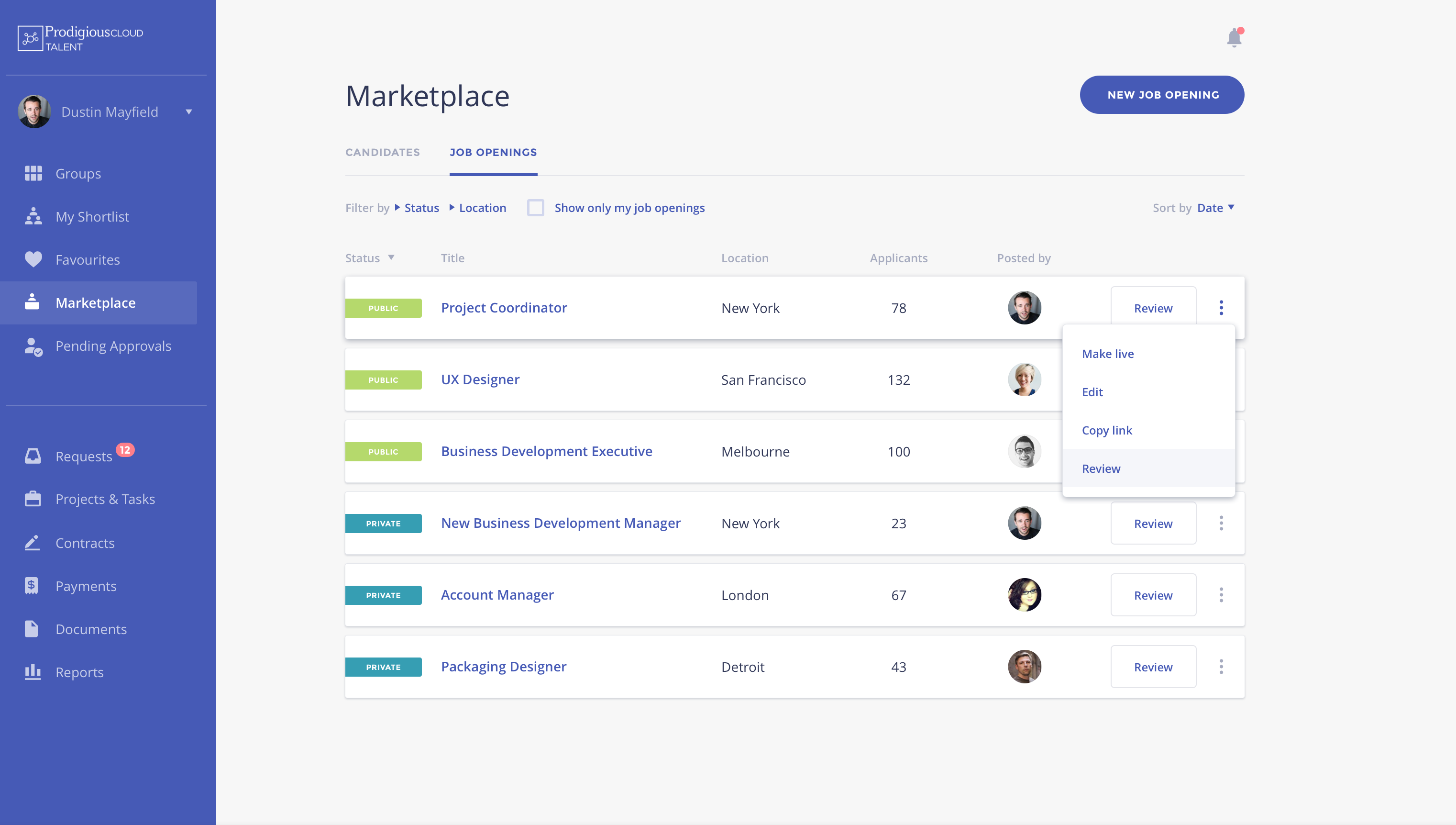This screenshot has width=1456, height=825.
Task: Click the Location column header
Action: pos(745,258)
